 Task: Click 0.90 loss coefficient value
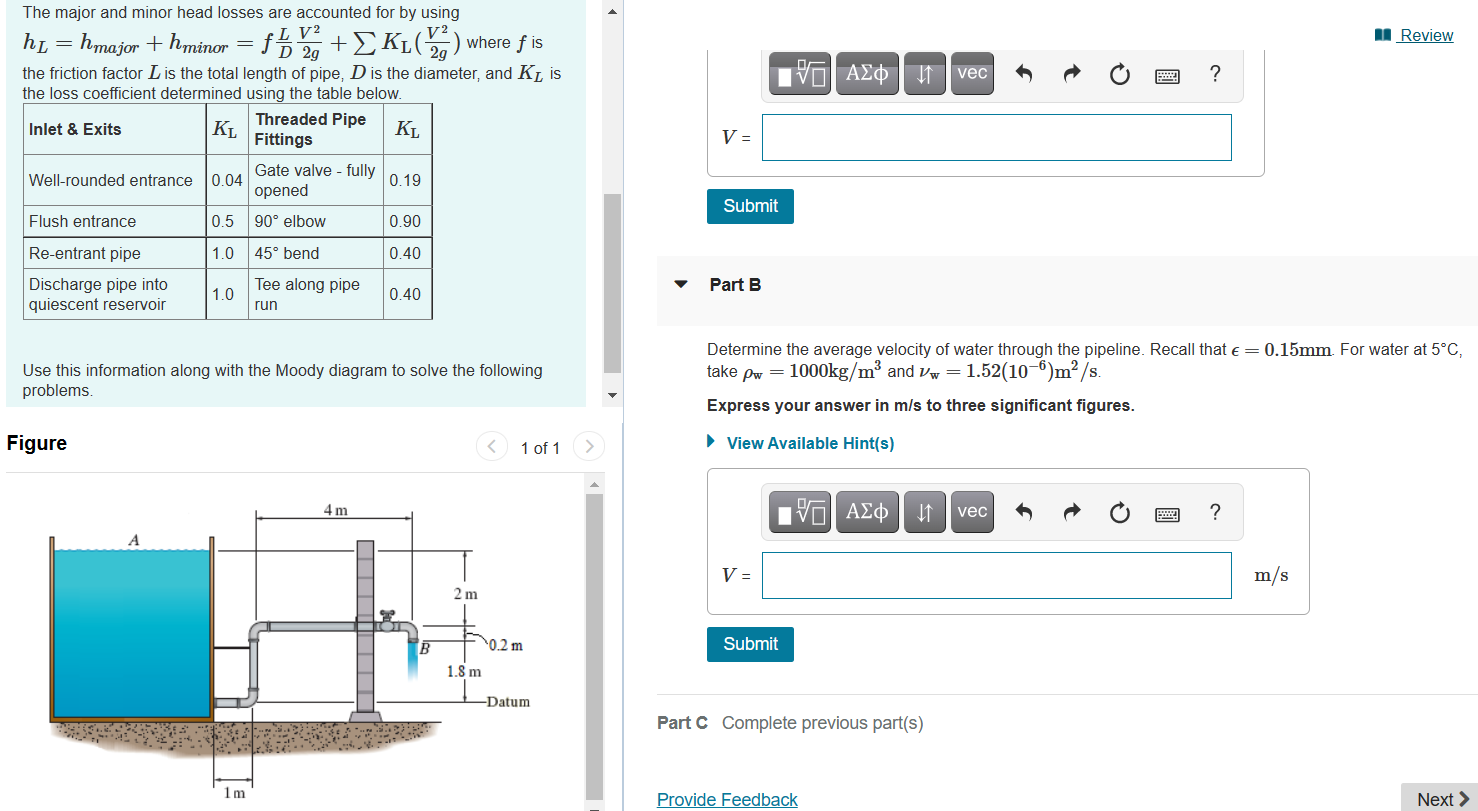tap(406, 221)
